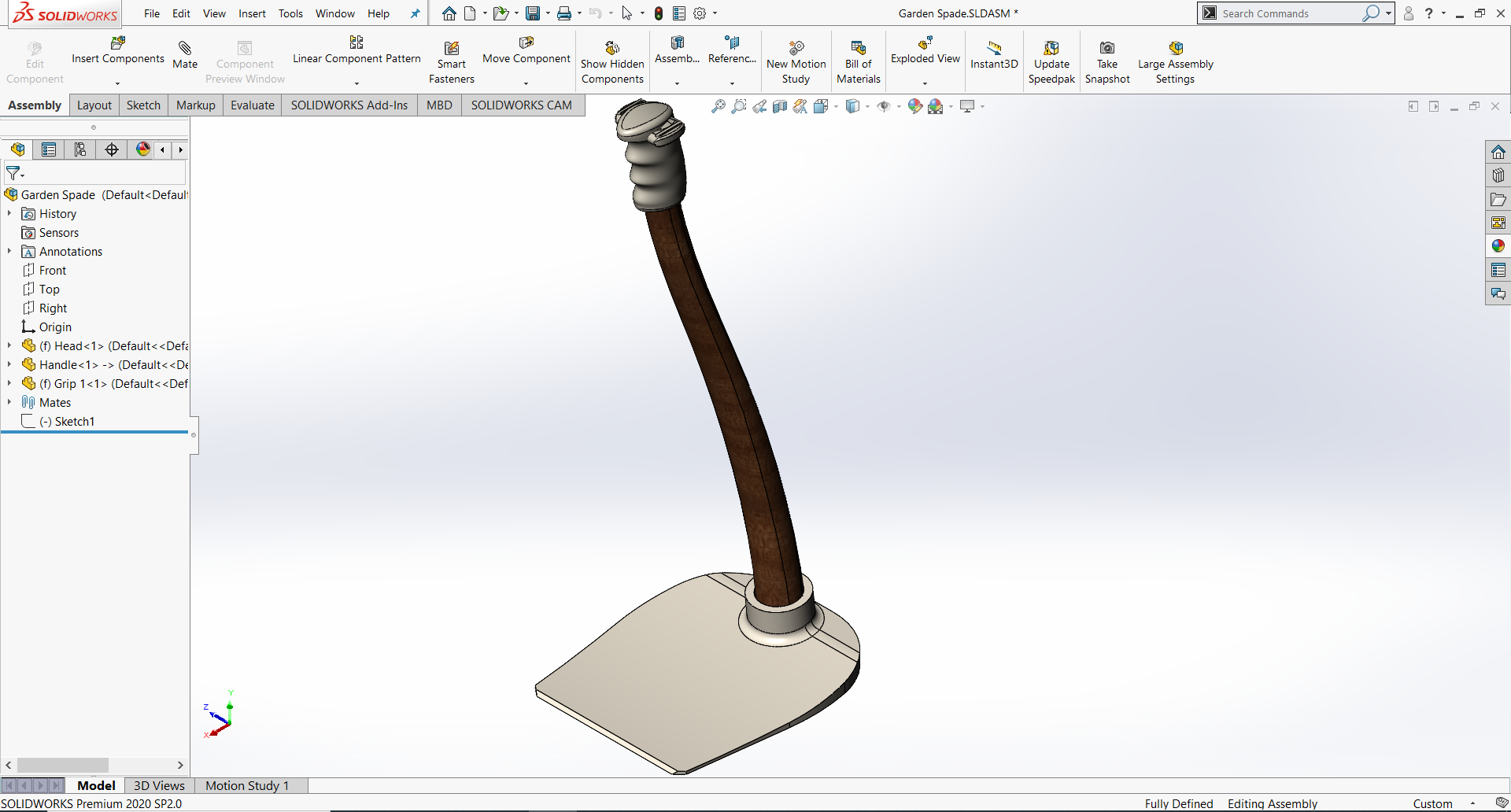Select the Right plane in the tree
The image size is (1511, 812).
coord(44,308)
